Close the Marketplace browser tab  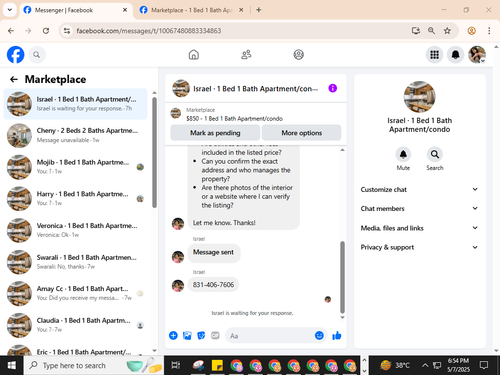tap(241, 10)
